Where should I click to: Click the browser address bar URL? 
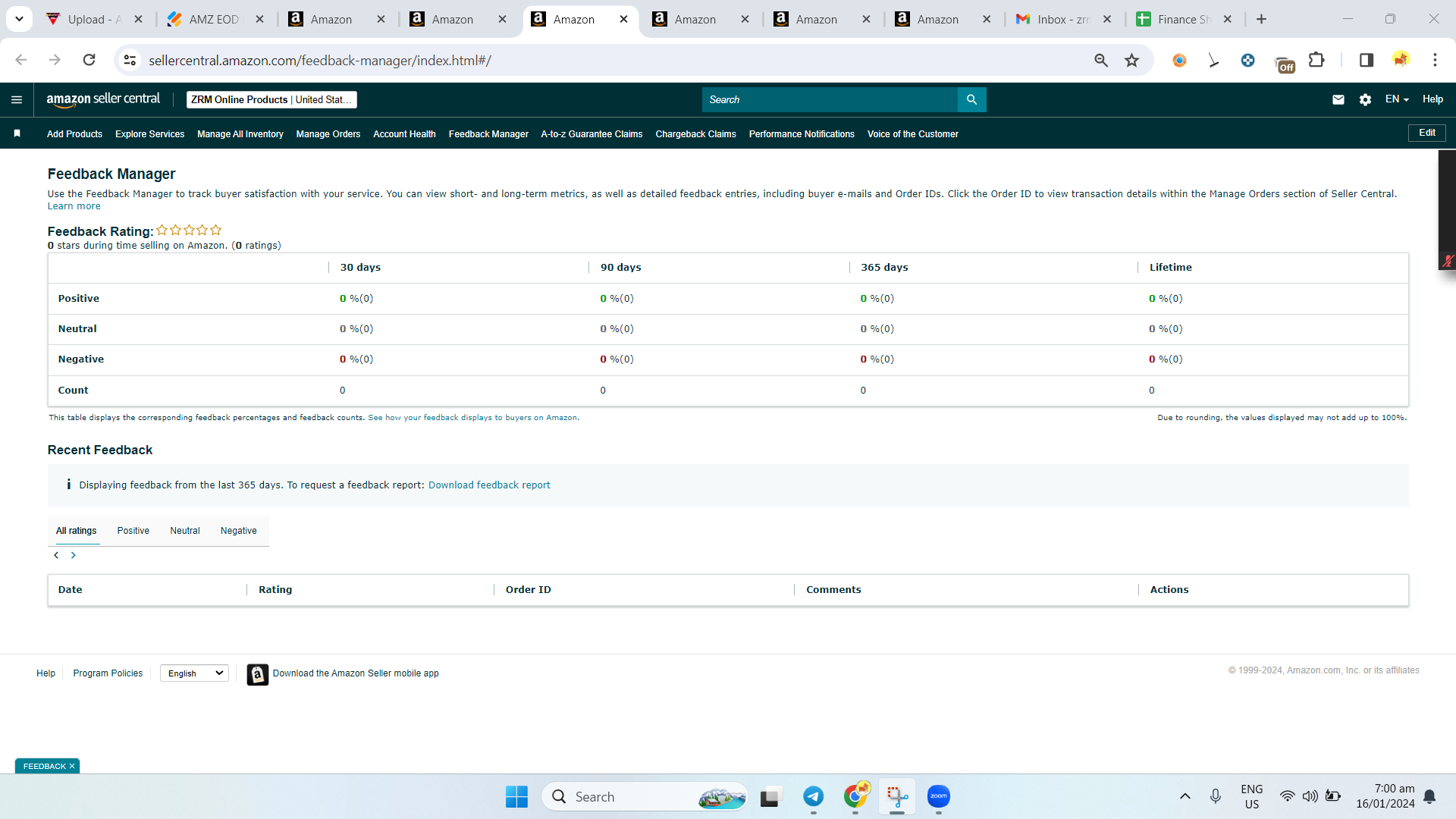[x=319, y=61]
